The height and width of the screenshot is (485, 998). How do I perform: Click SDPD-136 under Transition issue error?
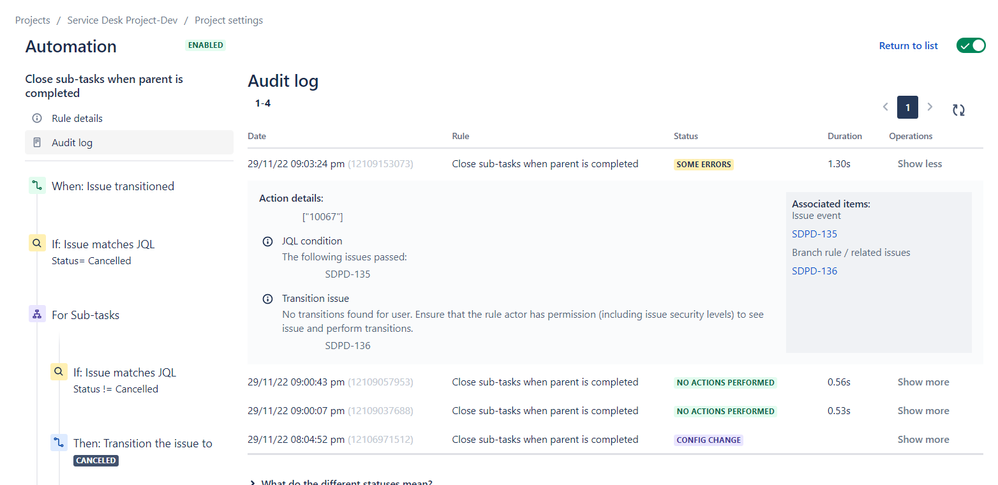[x=348, y=346]
